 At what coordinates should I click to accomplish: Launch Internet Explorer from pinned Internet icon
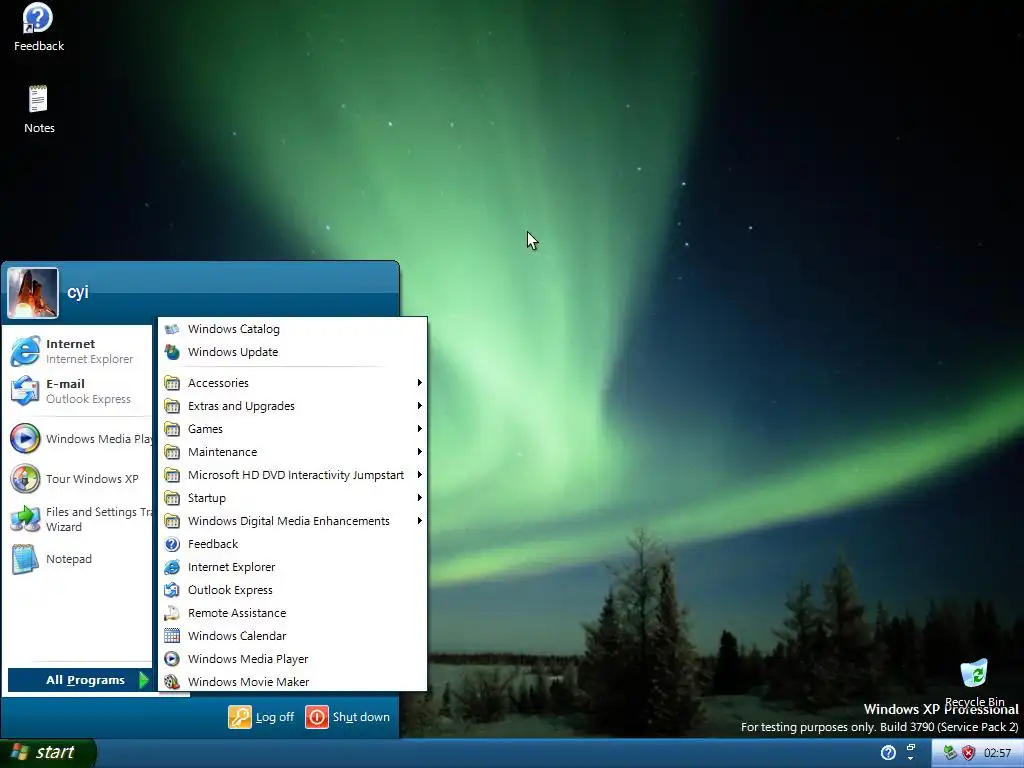(x=25, y=351)
